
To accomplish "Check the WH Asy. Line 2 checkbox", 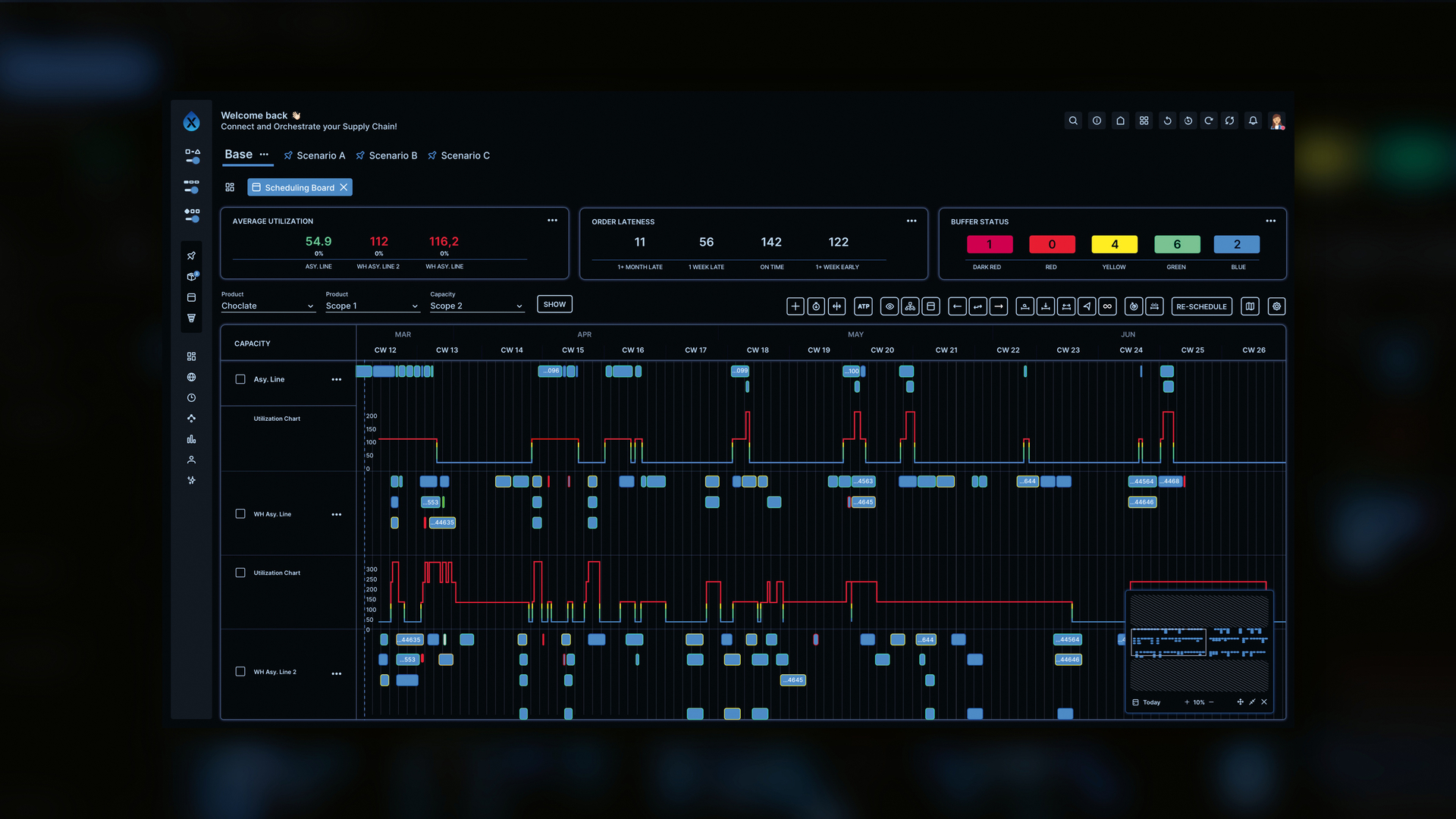I will coord(240,672).
